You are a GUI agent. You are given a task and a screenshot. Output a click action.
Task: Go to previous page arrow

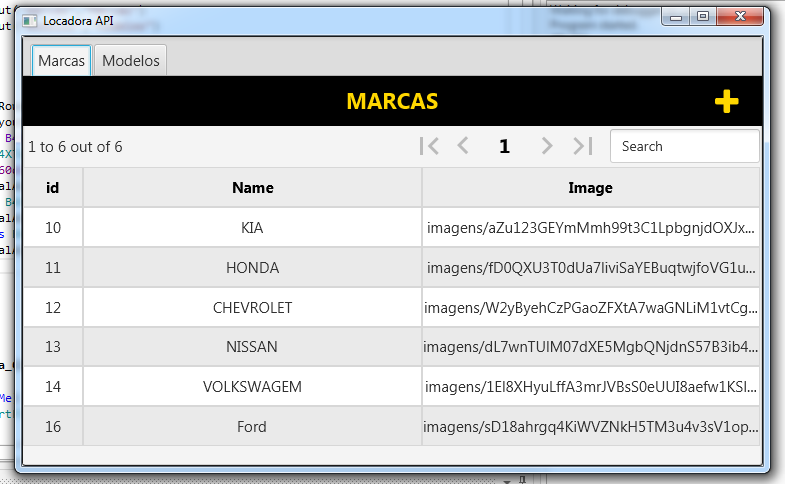463,146
